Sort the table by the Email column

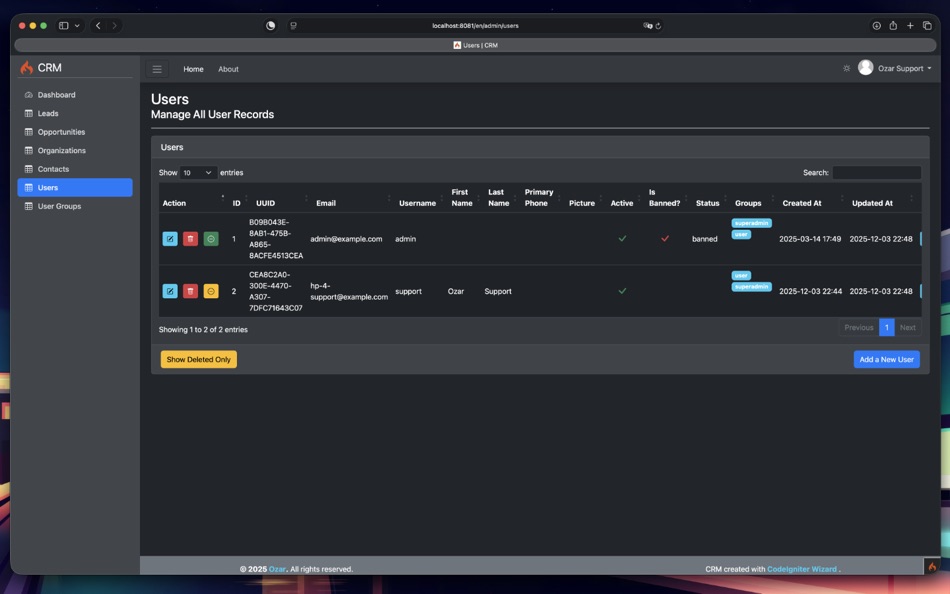pyautogui.click(x=326, y=203)
